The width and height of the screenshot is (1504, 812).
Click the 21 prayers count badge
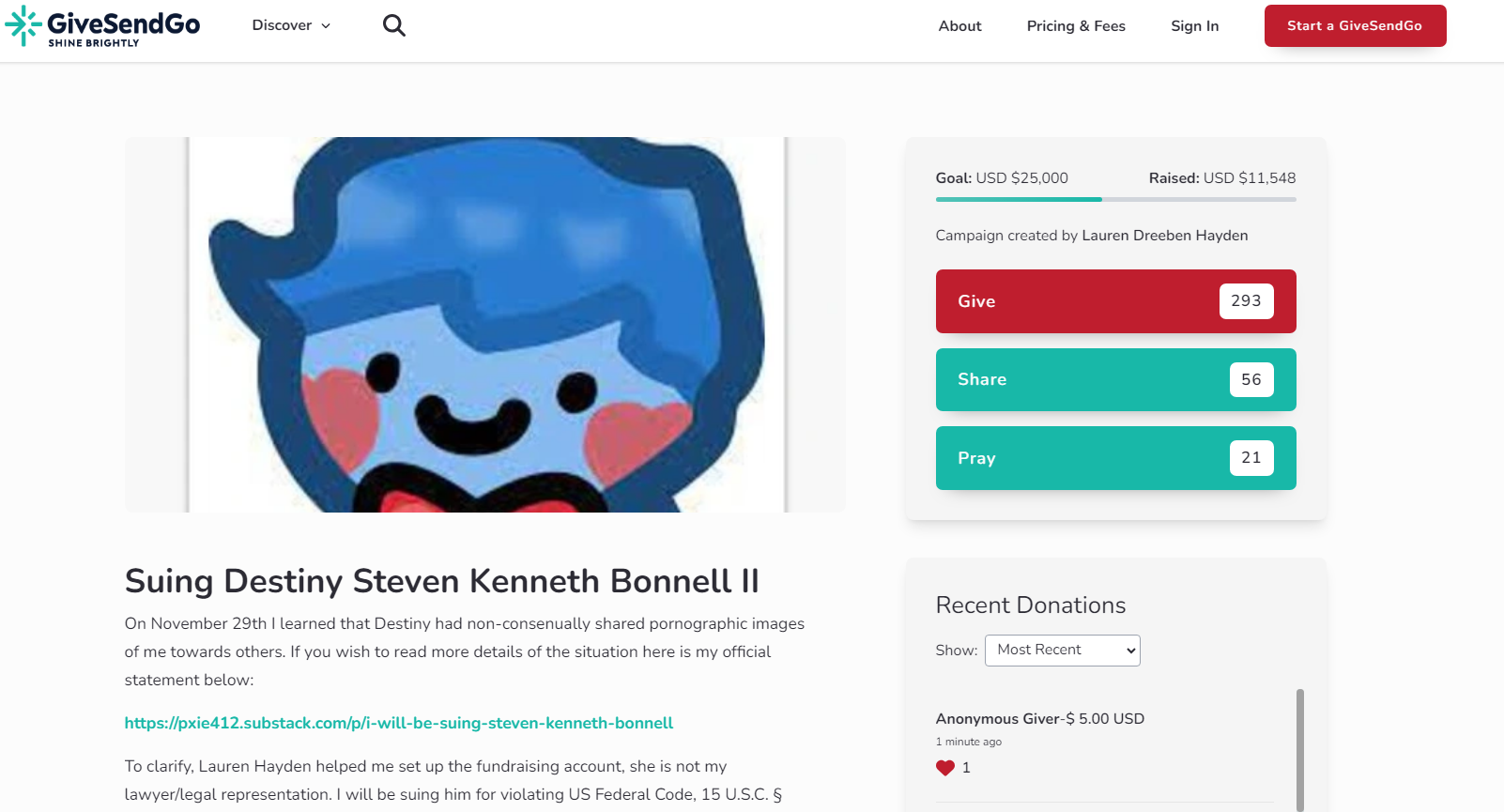click(x=1251, y=458)
